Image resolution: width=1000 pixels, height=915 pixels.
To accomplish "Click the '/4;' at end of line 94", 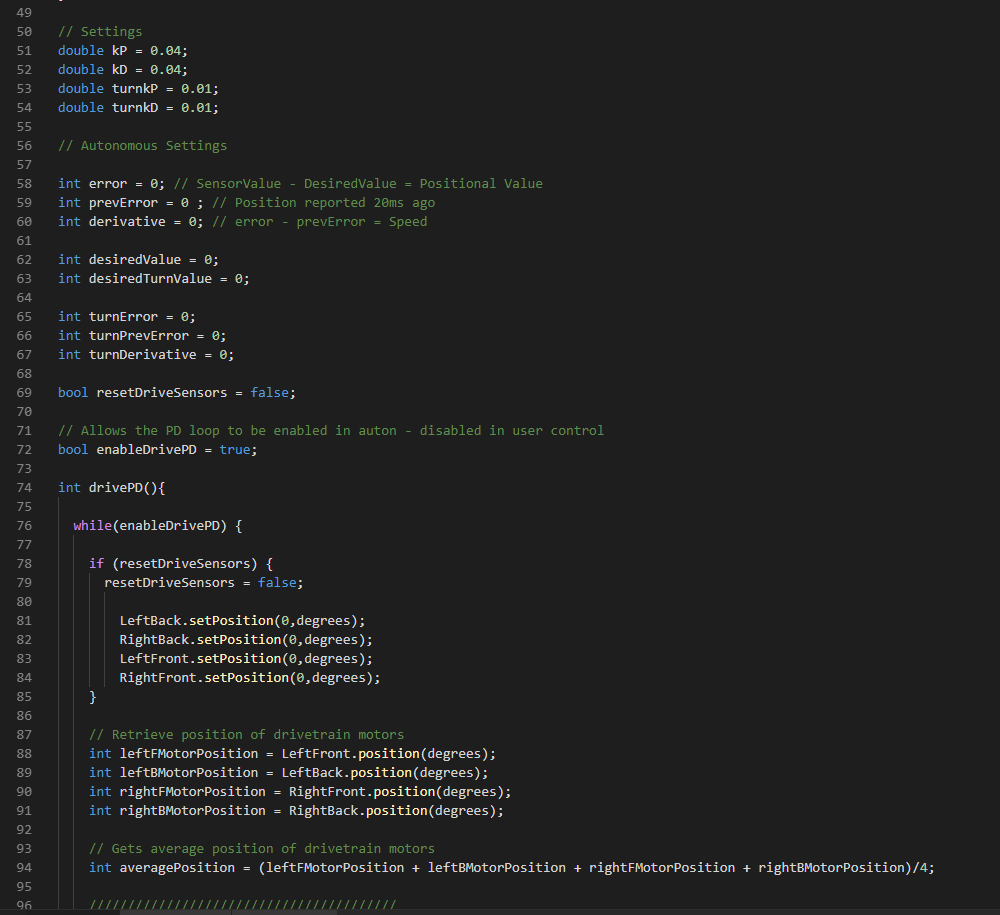I will [x=924, y=868].
